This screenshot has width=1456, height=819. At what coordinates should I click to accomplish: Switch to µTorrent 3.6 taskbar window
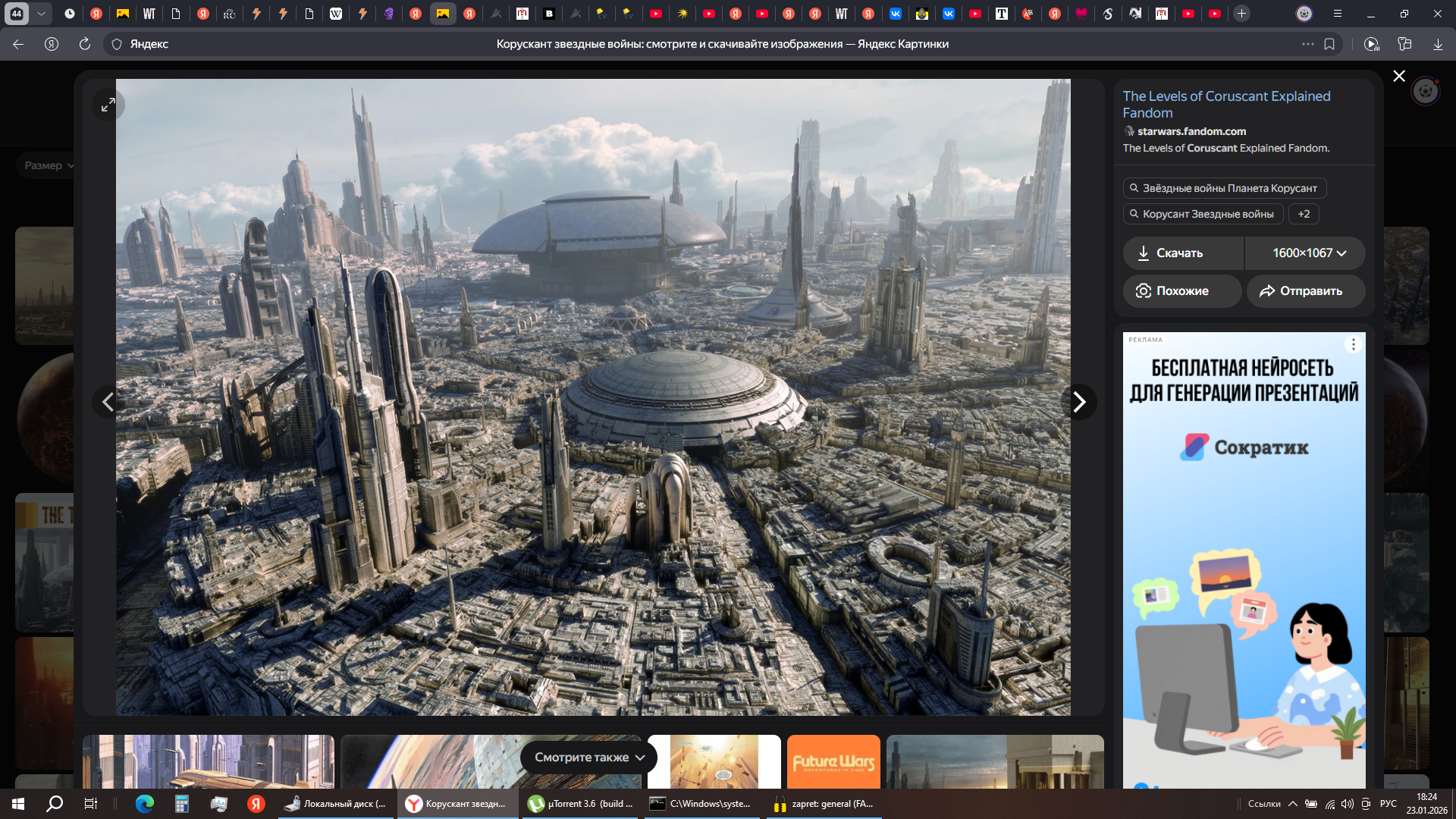click(x=582, y=804)
